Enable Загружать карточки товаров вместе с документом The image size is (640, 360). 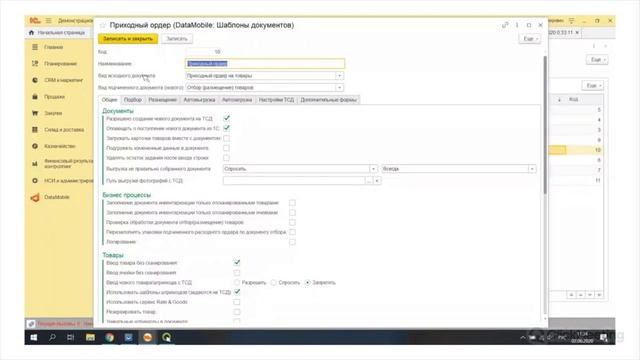click(x=227, y=138)
